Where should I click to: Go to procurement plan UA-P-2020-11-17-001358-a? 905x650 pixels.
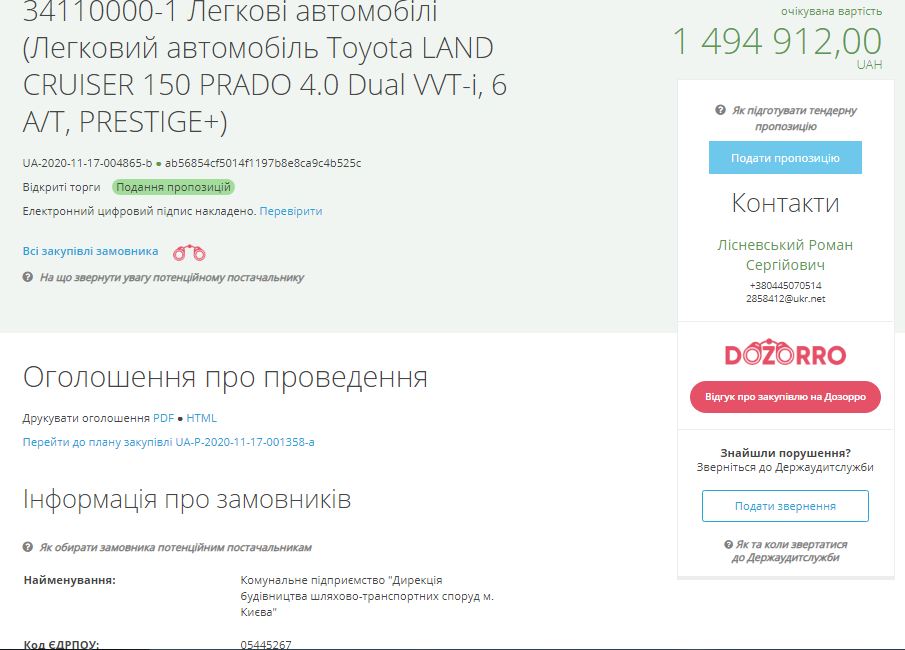[x=168, y=441]
